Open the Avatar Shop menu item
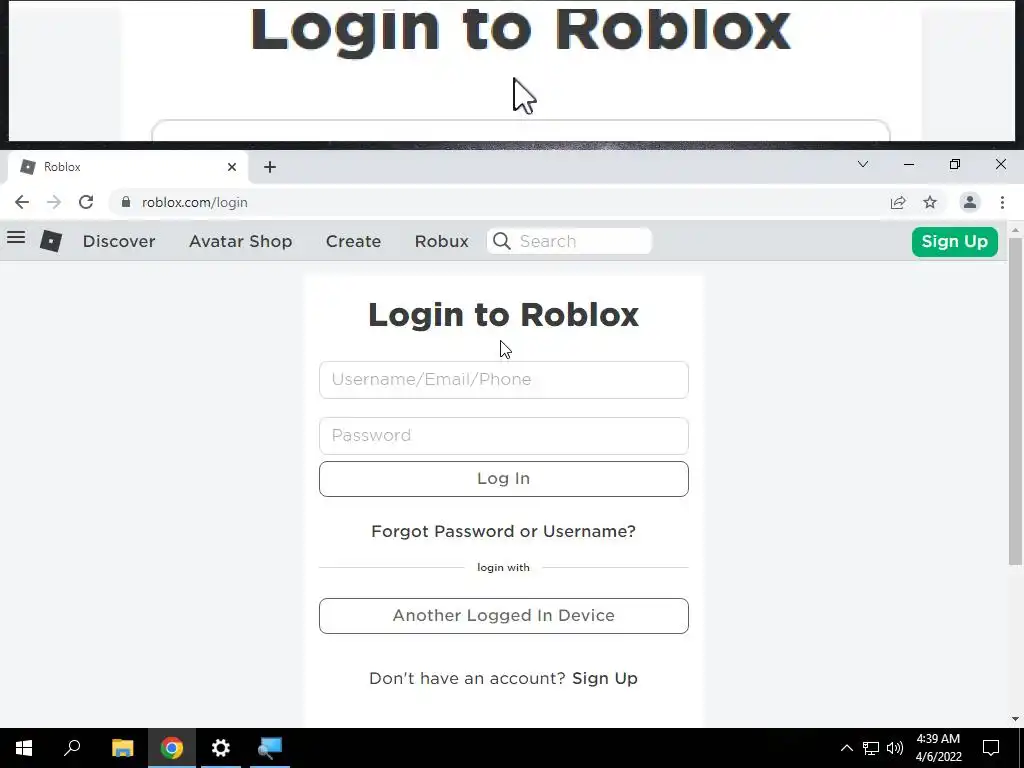 [240, 242]
